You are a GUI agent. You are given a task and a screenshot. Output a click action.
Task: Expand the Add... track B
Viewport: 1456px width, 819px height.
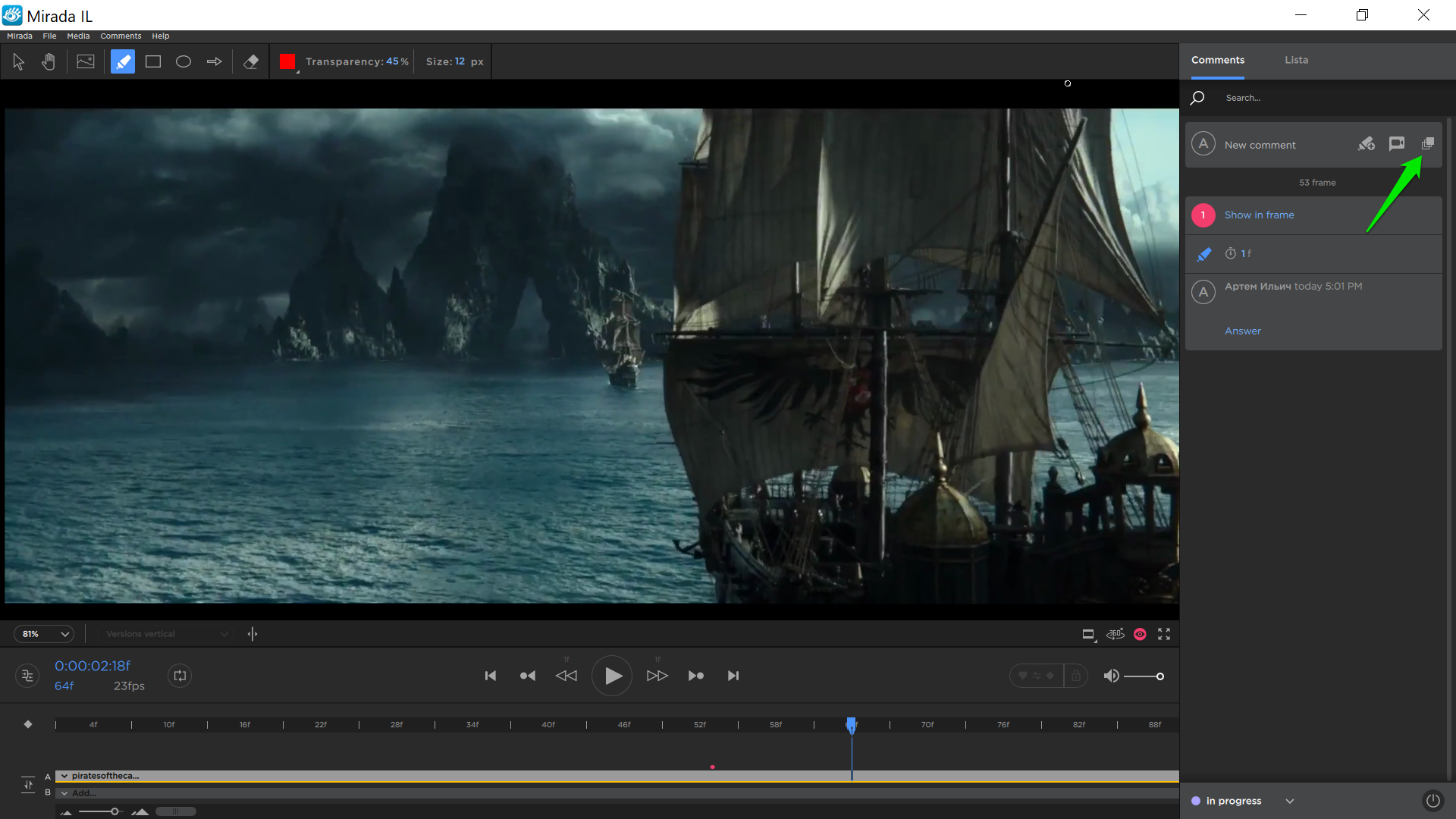[64, 793]
